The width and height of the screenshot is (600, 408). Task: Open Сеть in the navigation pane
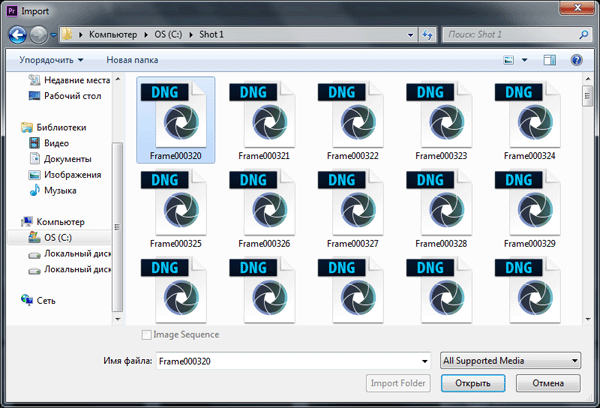[x=38, y=300]
